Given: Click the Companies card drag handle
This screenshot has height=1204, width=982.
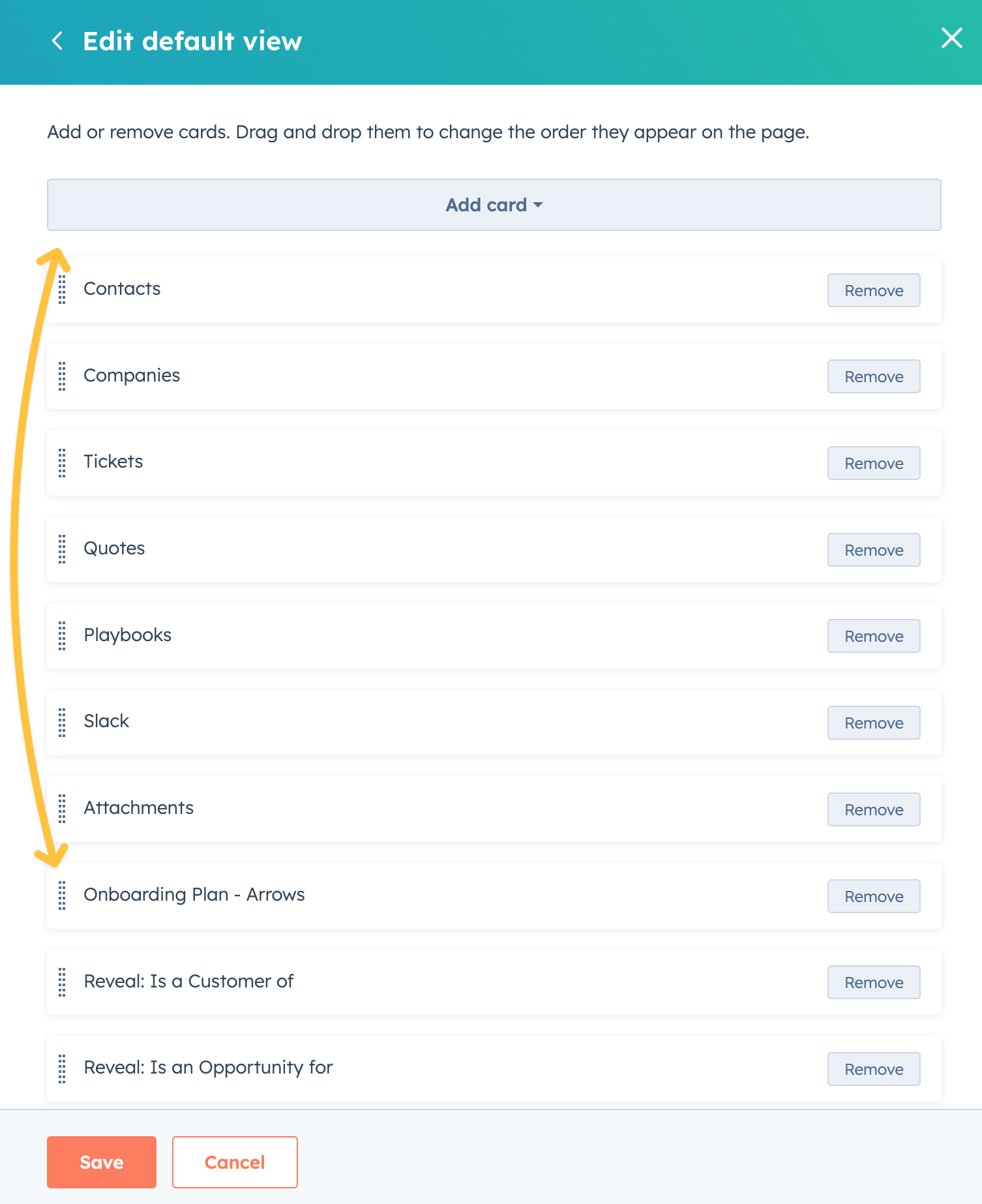Looking at the screenshot, I should tap(62, 376).
